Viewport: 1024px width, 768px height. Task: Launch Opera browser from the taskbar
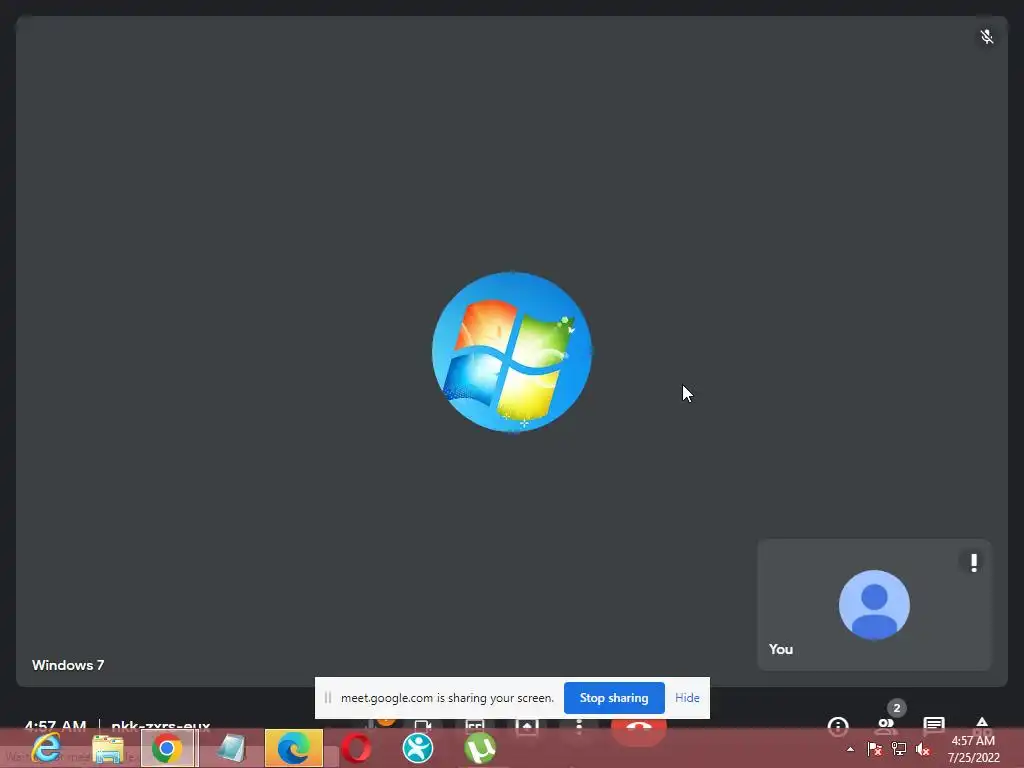tap(357, 748)
